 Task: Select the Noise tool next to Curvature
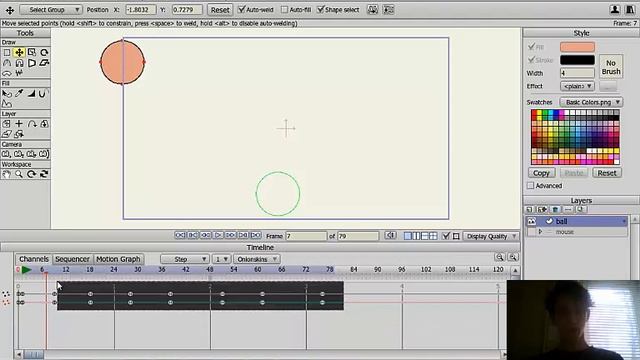pyautogui.click(x=19, y=73)
